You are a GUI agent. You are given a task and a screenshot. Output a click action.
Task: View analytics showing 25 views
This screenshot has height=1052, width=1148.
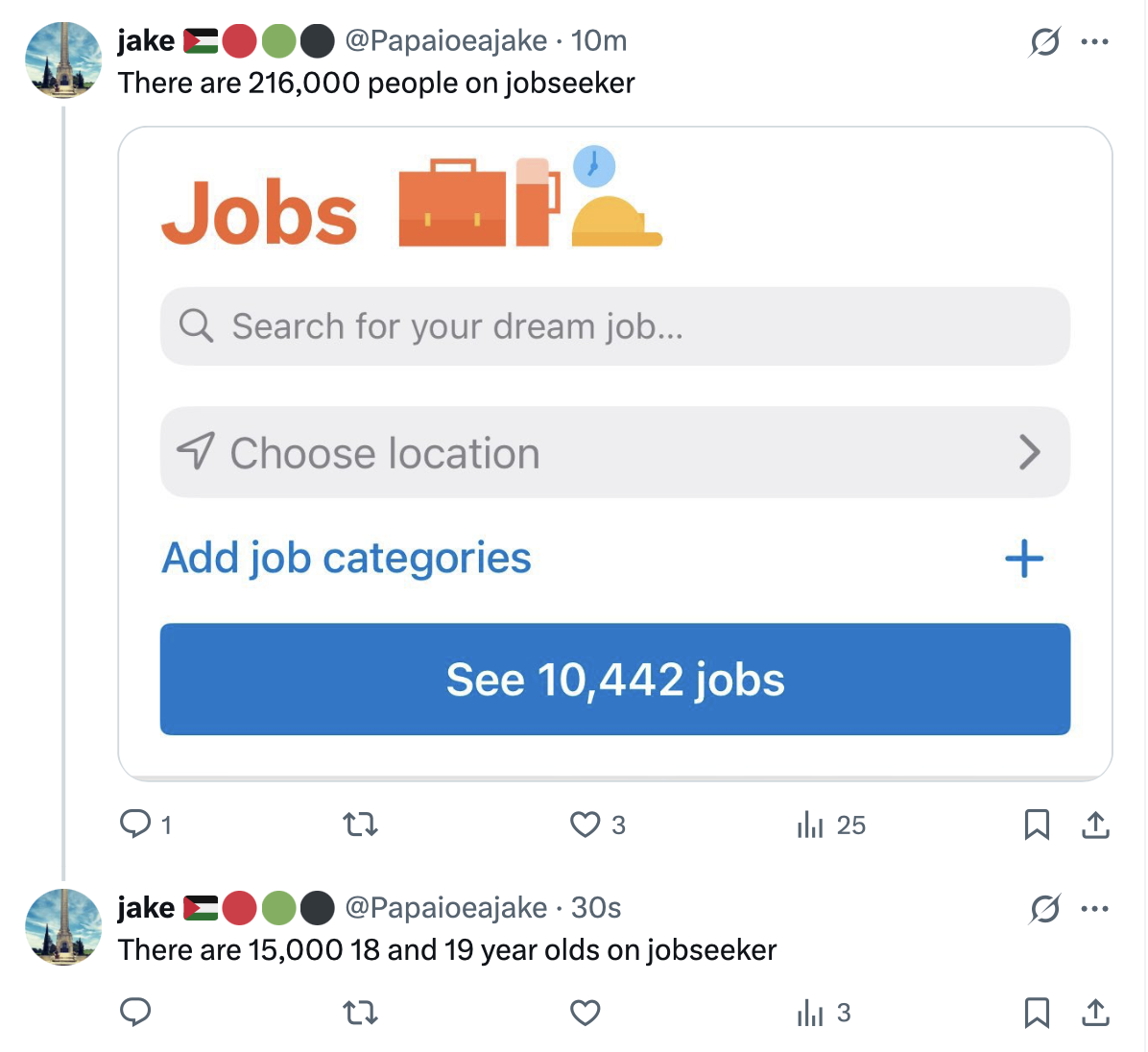(x=812, y=825)
